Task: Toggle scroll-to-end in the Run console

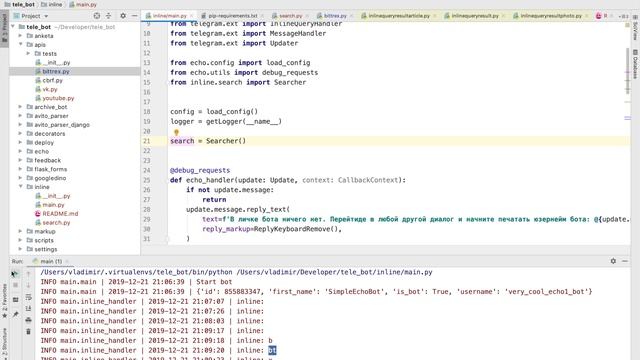Action: (28, 309)
